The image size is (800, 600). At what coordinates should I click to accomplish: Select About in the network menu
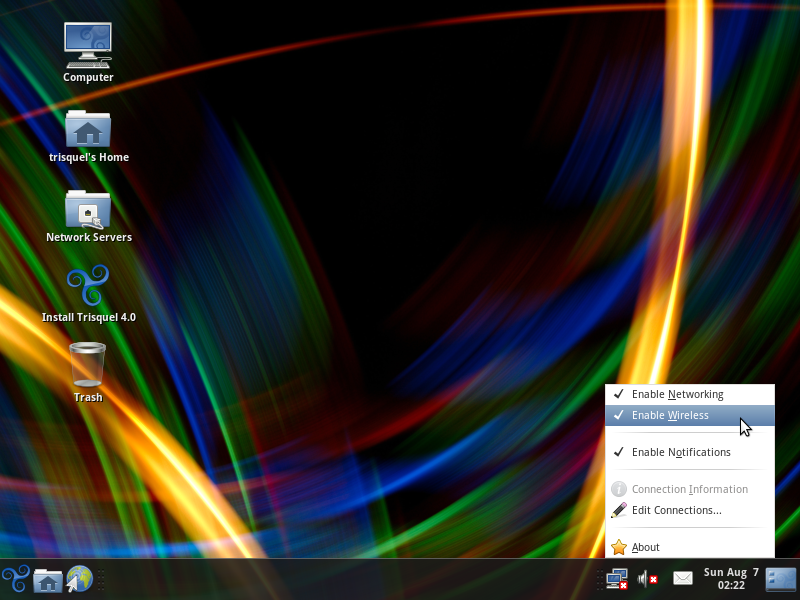(x=646, y=547)
